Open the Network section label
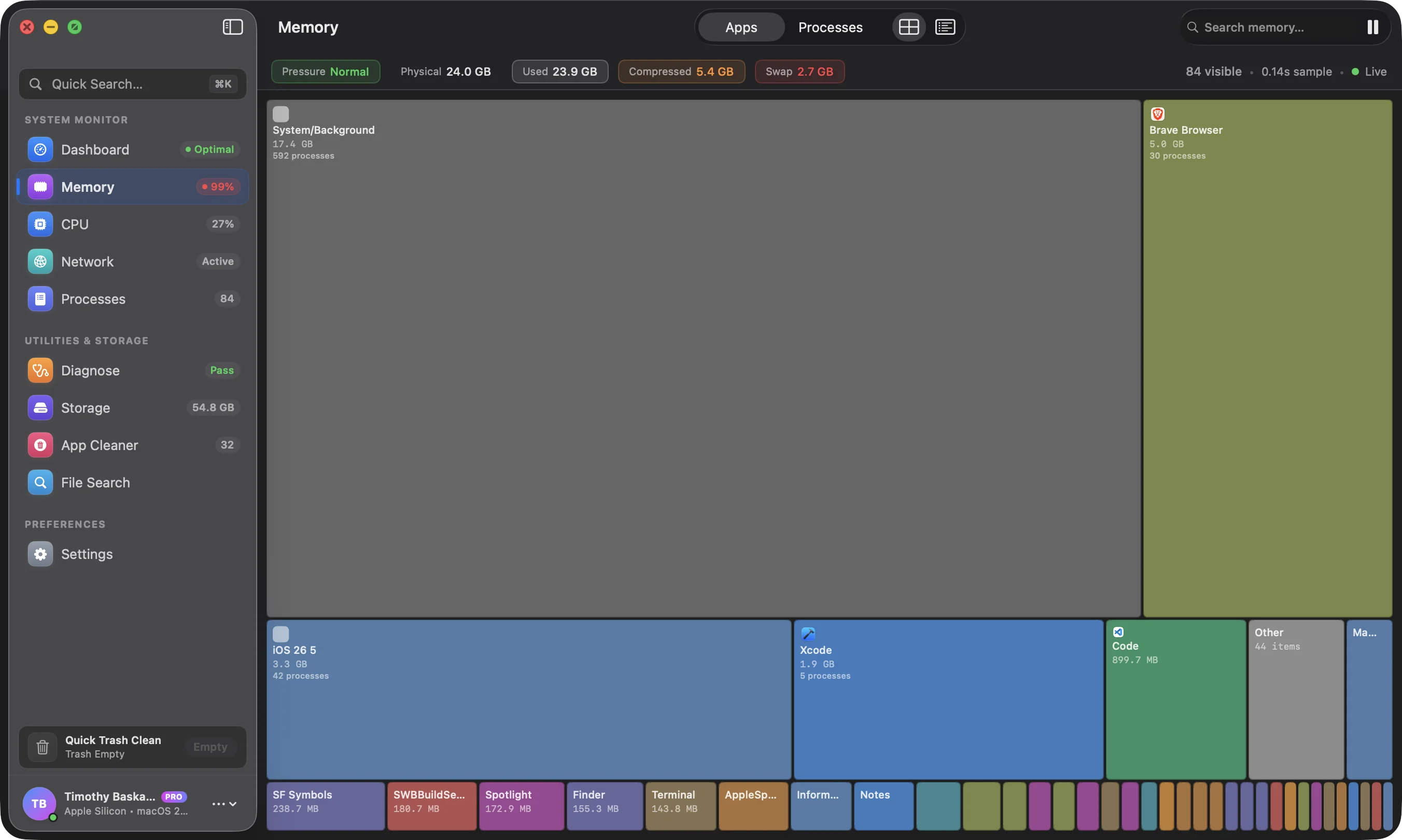 [x=87, y=261]
